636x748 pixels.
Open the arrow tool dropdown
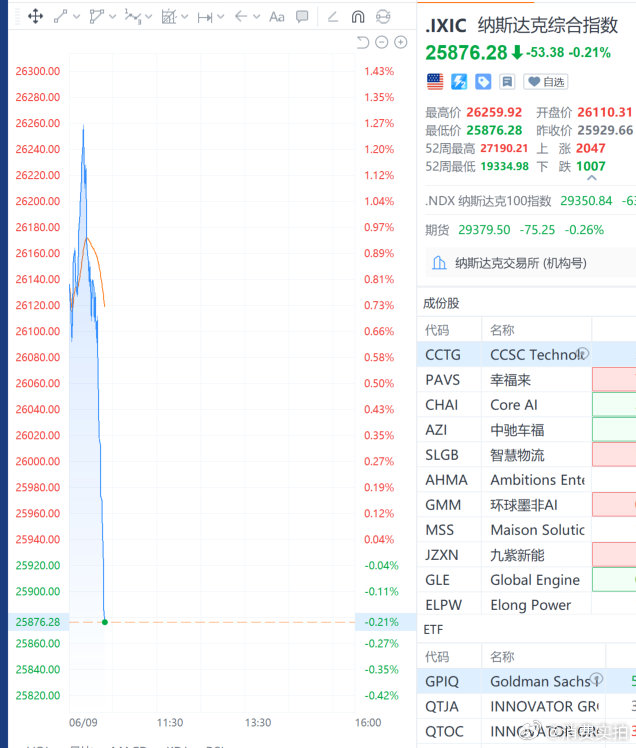pos(257,17)
